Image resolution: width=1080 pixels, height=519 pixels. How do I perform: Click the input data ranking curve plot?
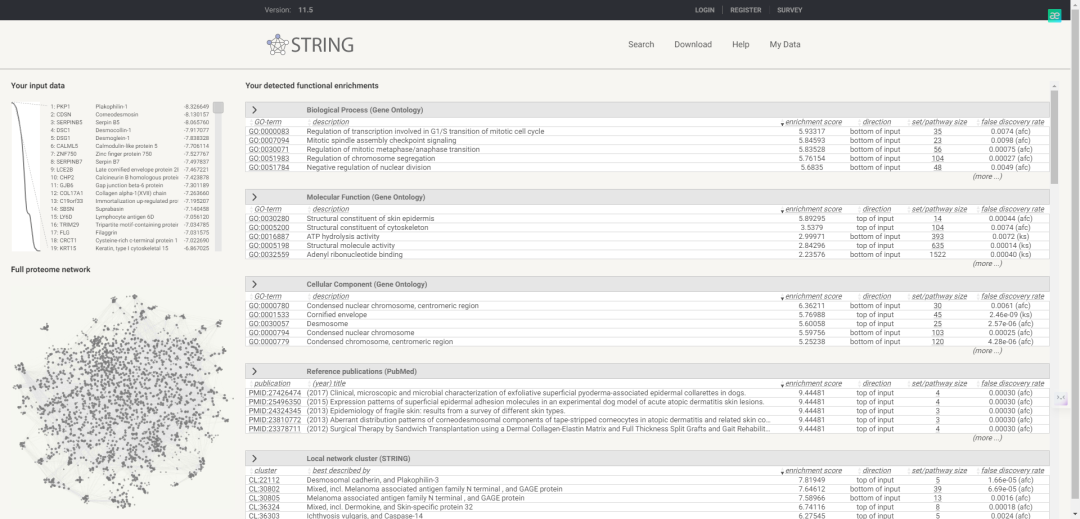click(x=25, y=176)
